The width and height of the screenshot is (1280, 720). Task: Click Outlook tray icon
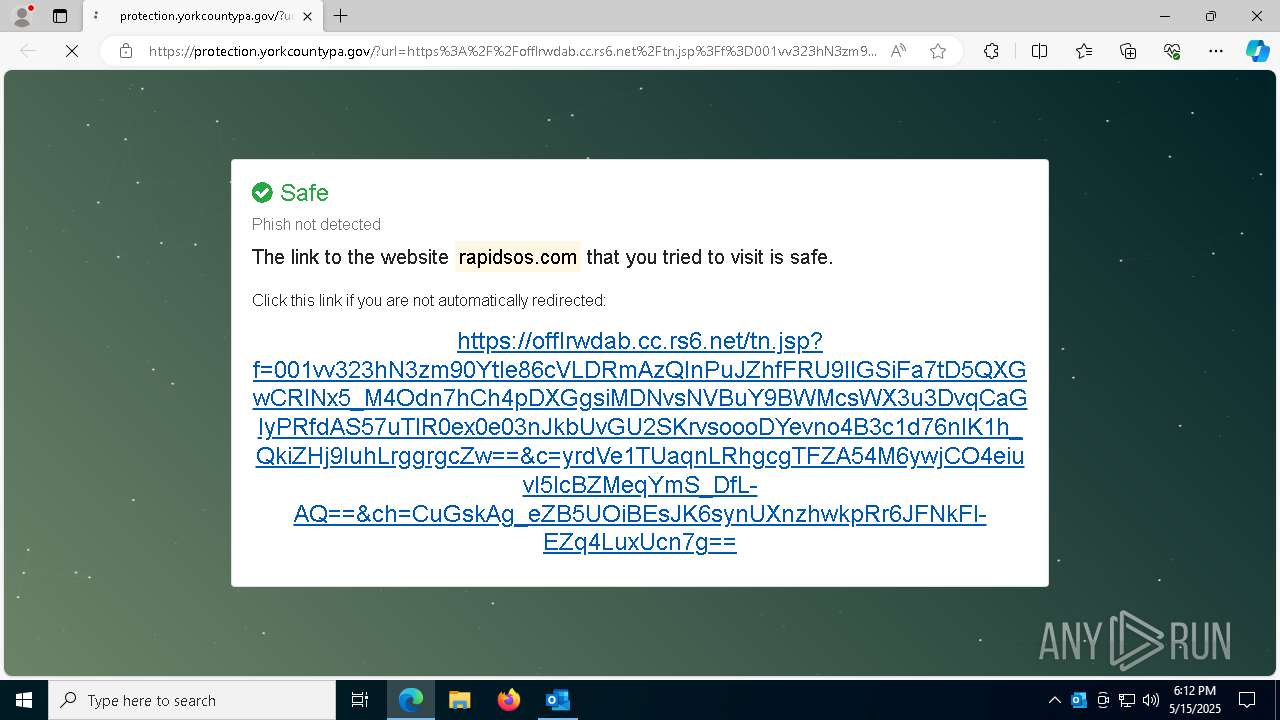(1079, 700)
